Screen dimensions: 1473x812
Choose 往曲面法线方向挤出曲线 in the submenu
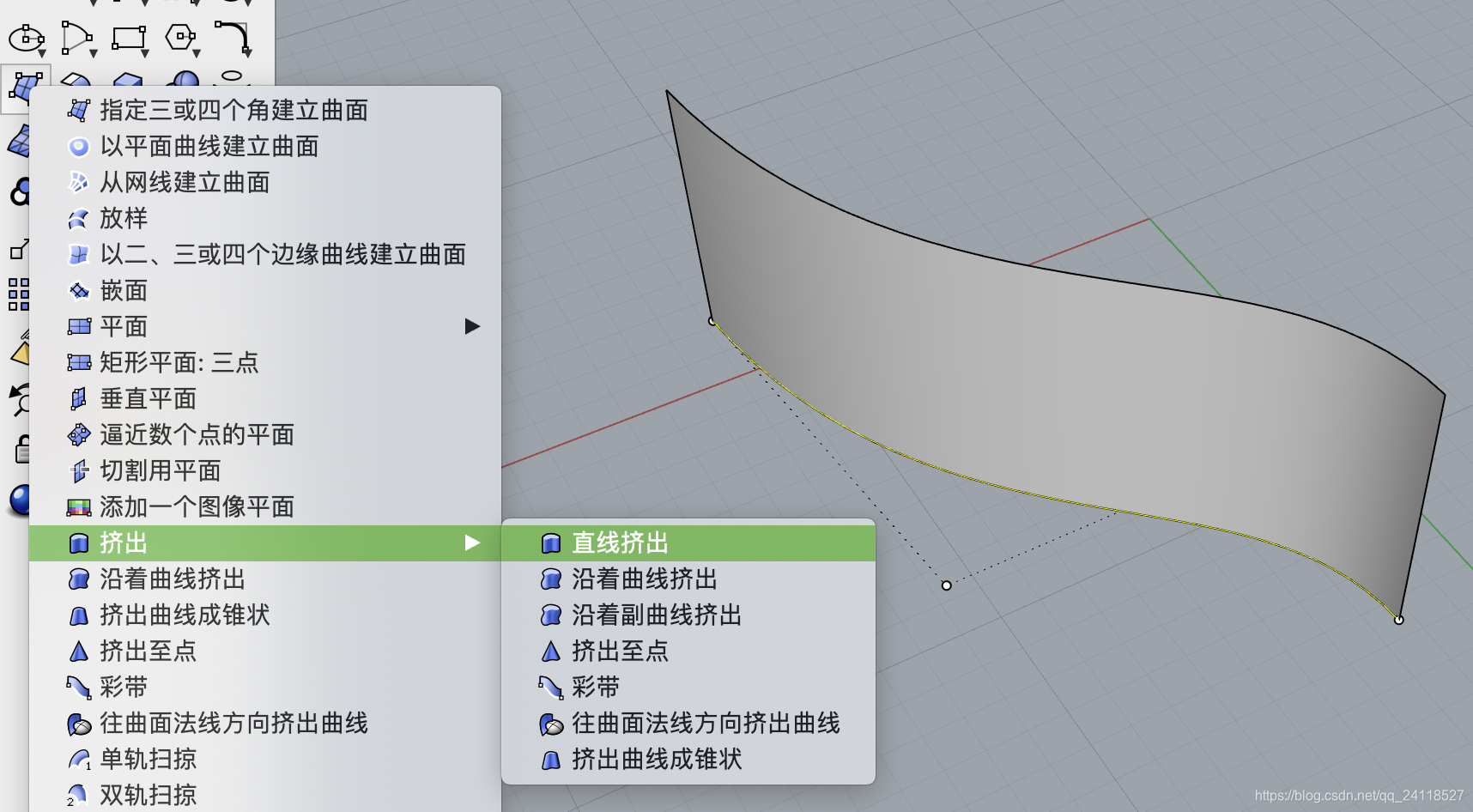[x=688, y=723]
